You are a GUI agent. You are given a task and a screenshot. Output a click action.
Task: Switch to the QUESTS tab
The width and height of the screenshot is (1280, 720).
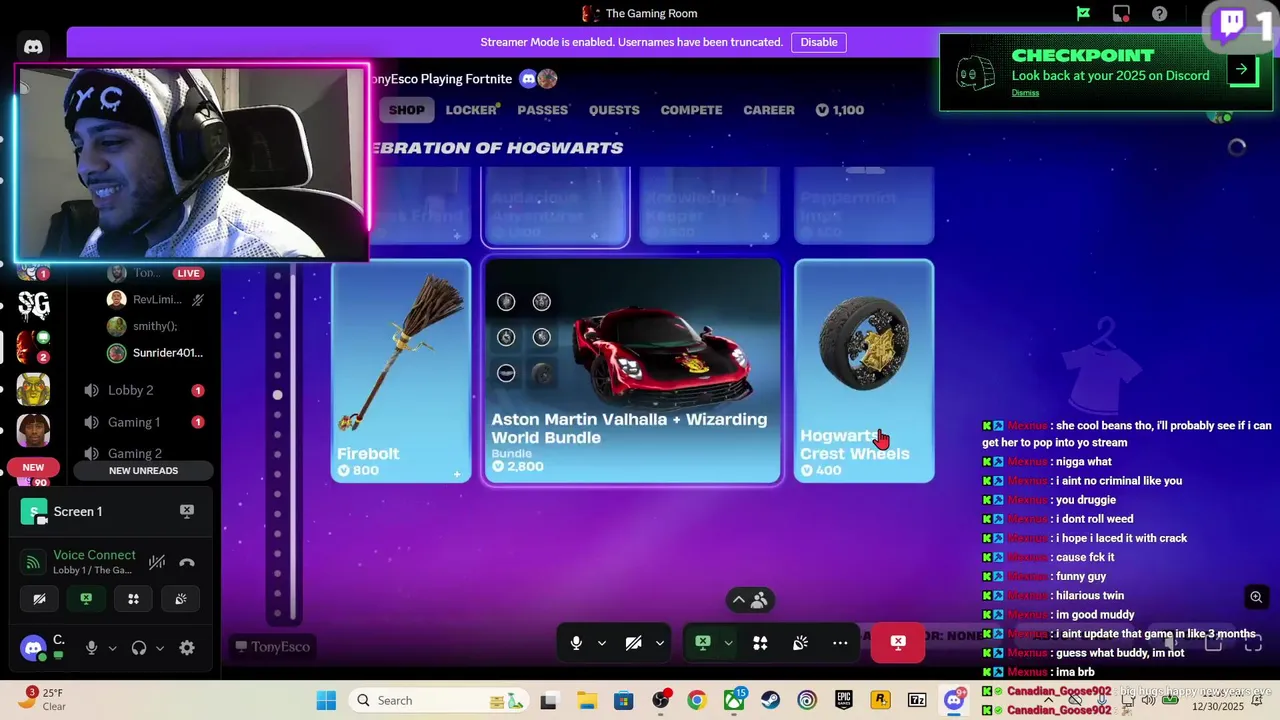[614, 110]
